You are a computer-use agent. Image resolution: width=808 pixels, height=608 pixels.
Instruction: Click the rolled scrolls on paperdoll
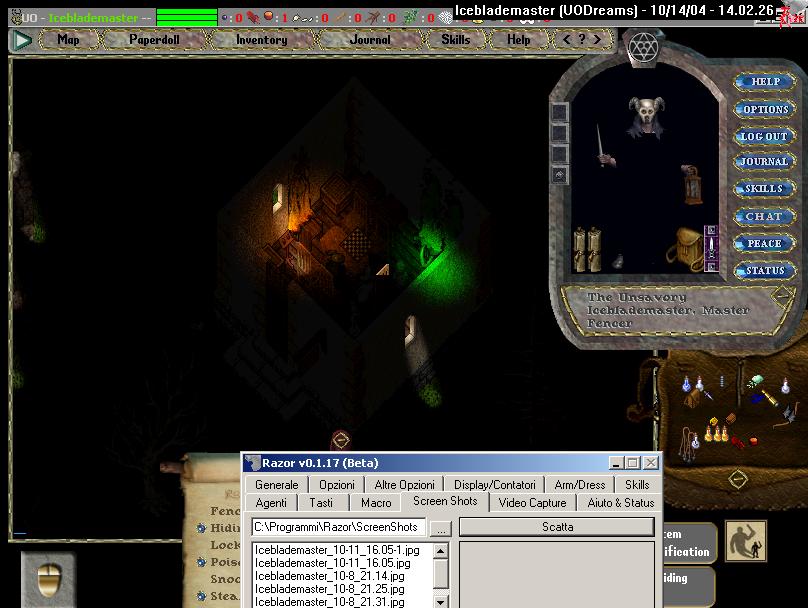click(x=586, y=247)
